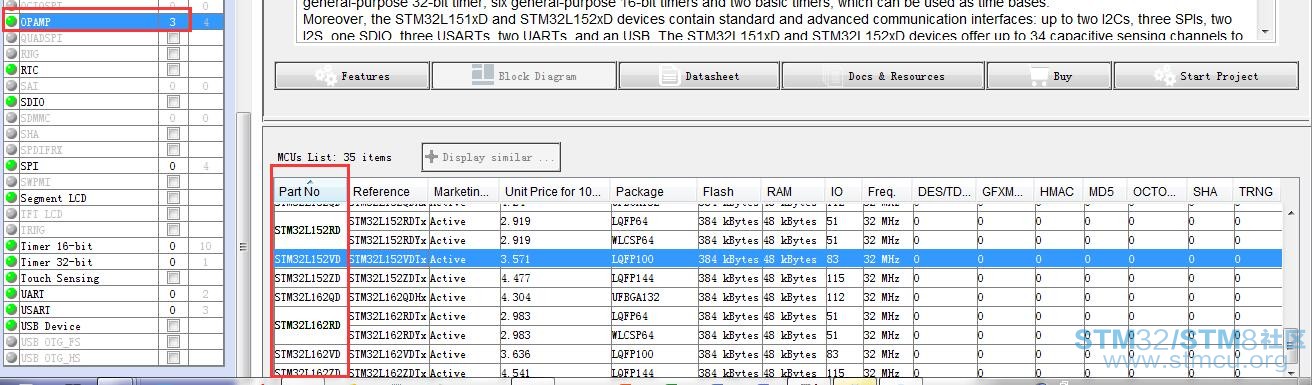Tick the Touch Sensing checkbox
The height and width of the screenshot is (385, 1312).
pyautogui.click(x=174, y=278)
